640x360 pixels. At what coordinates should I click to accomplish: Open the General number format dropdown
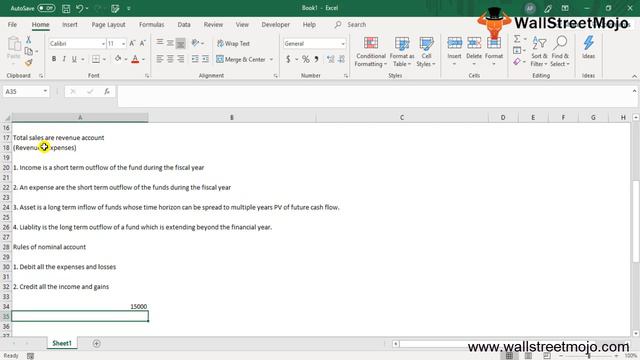click(342, 43)
